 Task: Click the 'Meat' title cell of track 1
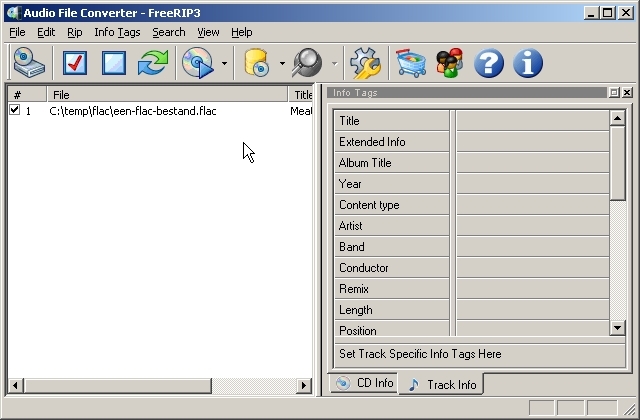tap(301, 111)
